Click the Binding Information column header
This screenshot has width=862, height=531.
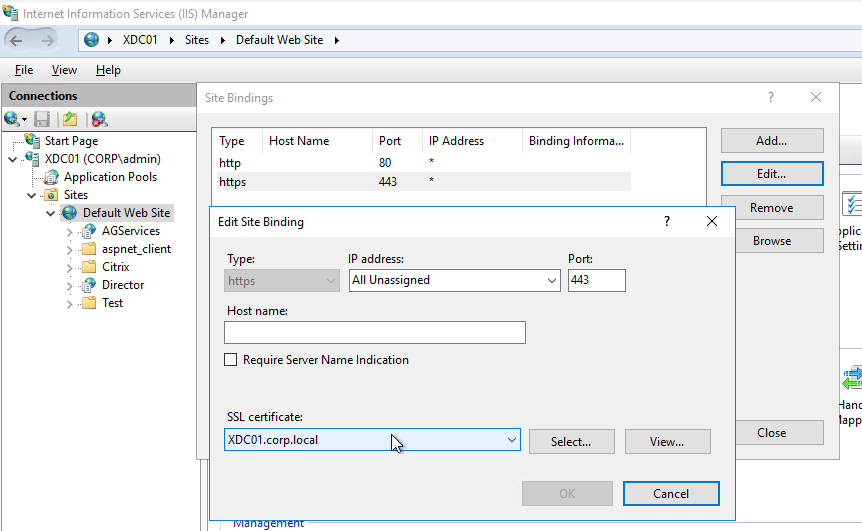point(576,141)
